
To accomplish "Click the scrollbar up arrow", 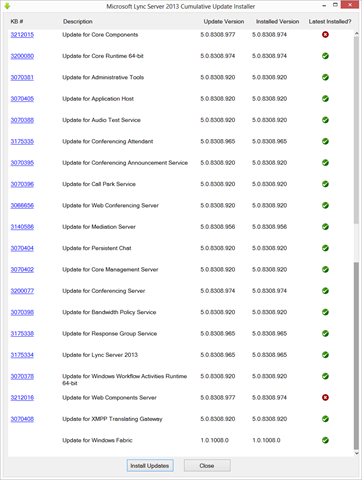I will coord(356,34).
